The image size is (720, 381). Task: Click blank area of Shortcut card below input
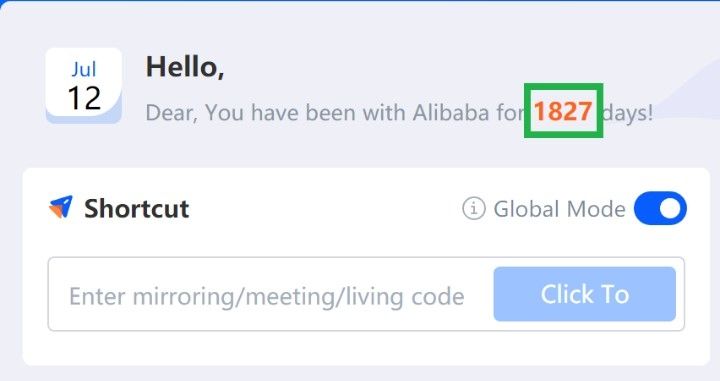366,348
